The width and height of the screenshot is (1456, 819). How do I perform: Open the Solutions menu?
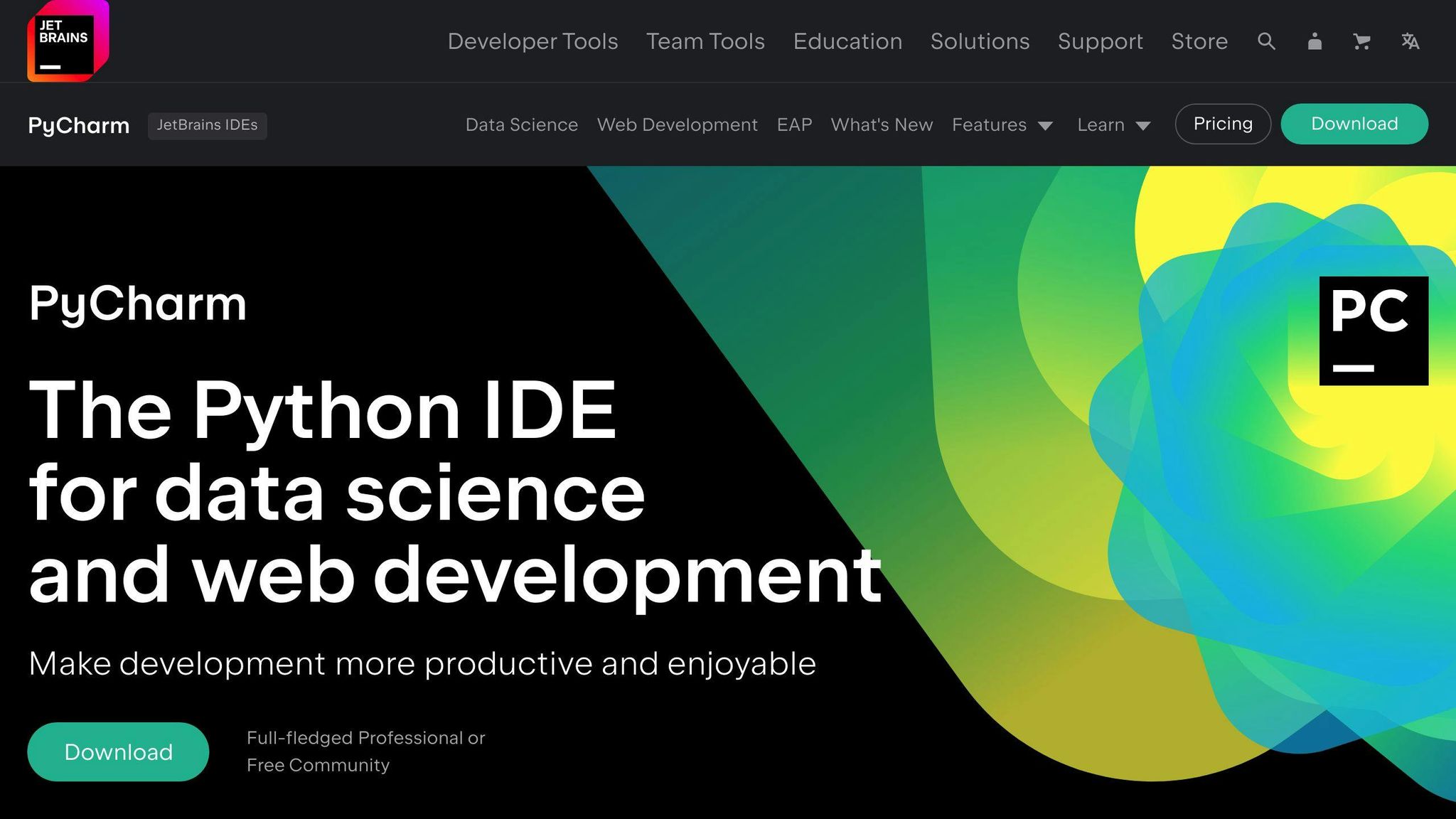980,41
